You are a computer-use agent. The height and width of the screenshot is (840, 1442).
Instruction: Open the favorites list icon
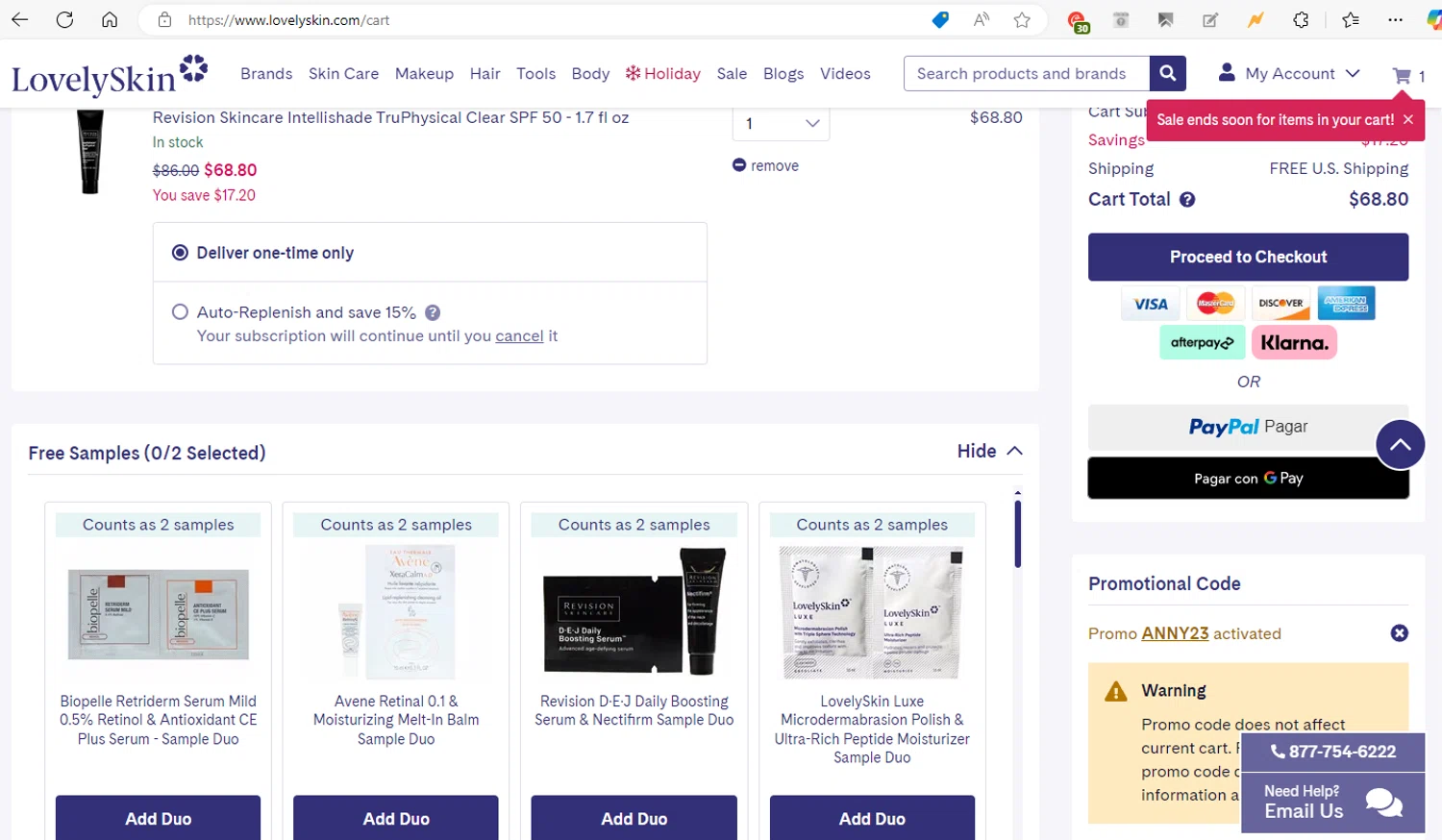click(1351, 19)
